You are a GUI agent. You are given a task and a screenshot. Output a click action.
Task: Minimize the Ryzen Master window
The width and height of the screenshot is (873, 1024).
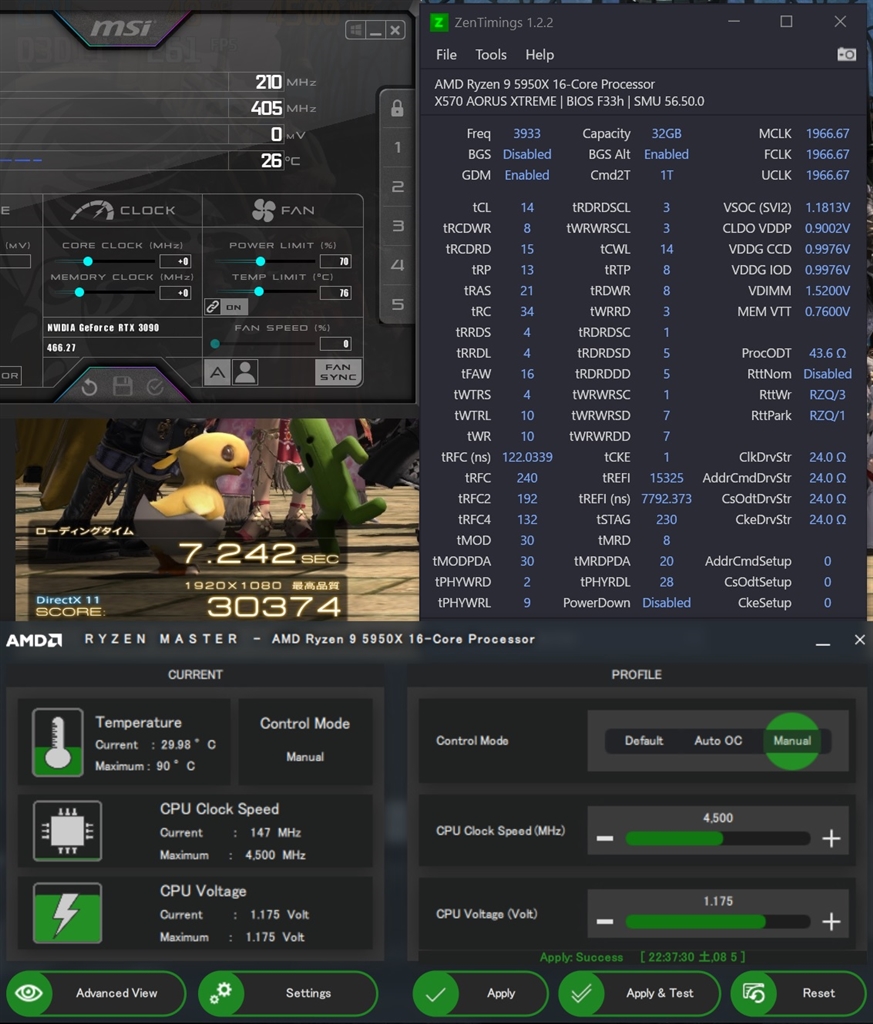823,644
